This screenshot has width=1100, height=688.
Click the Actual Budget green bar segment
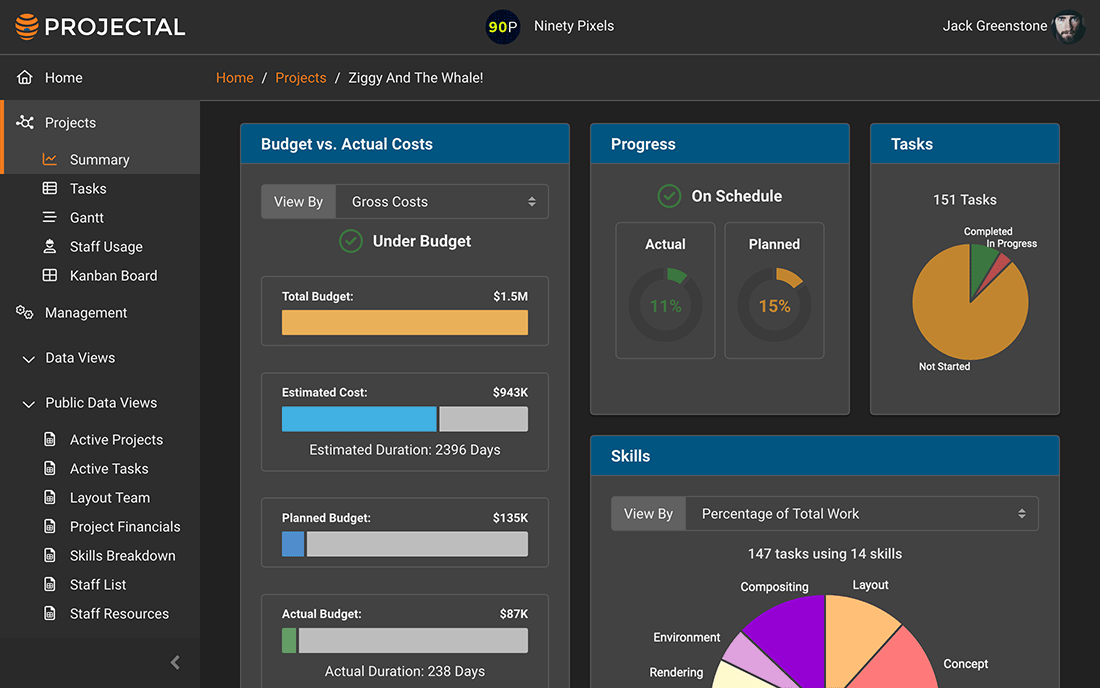coord(289,640)
